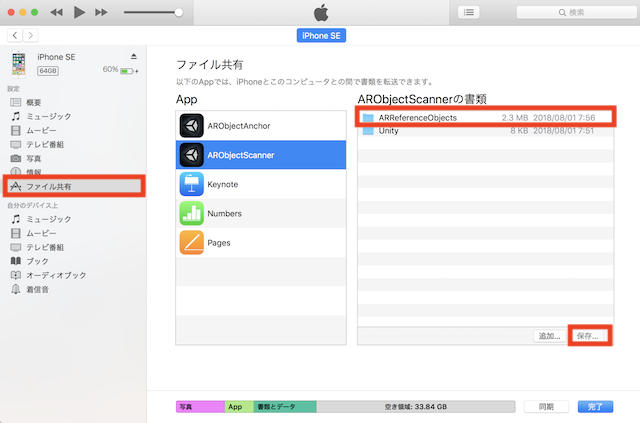The width and height of the screenshot is (640, 423).
Task: Select the ARObjectScanner app name
Action: pyautogui.click(x=241, y=155)
